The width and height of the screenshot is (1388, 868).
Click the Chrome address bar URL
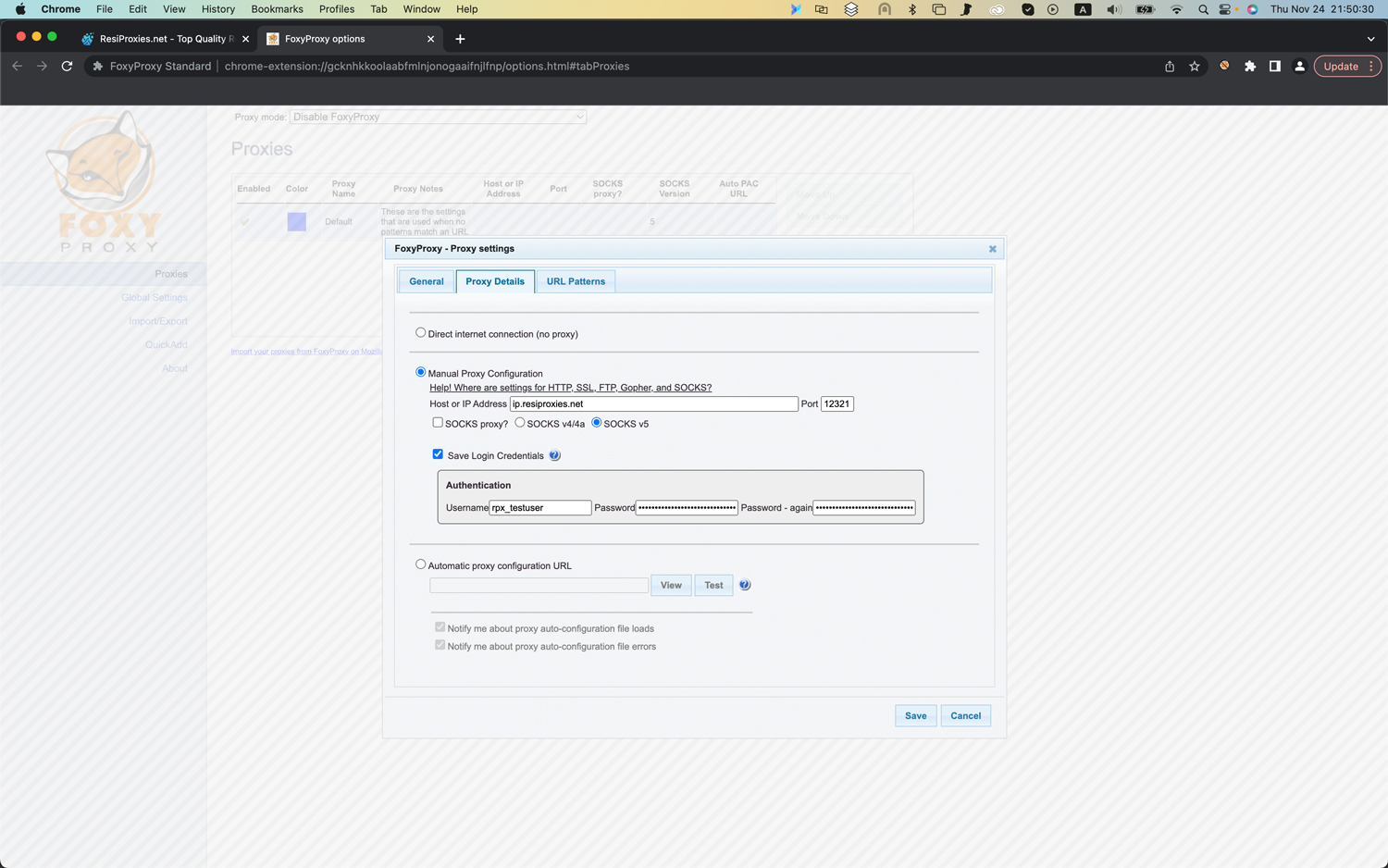(x=427, y=66)
